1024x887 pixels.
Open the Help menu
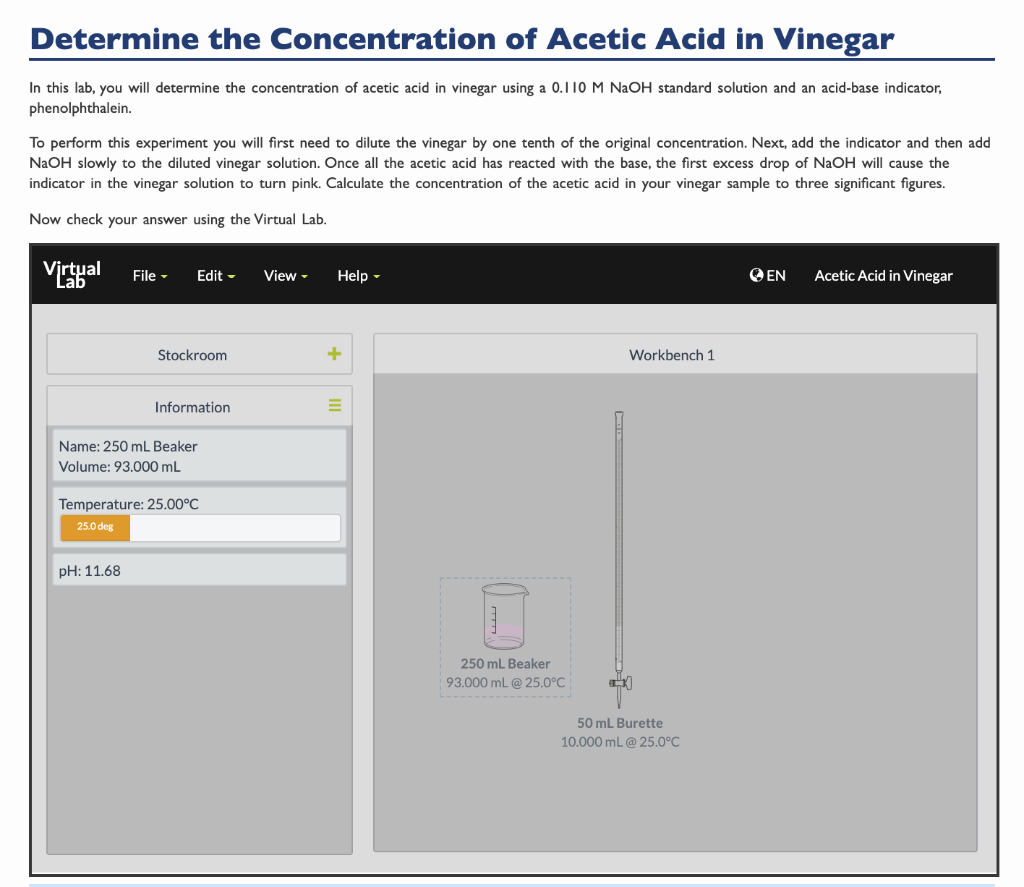point(359,276)
